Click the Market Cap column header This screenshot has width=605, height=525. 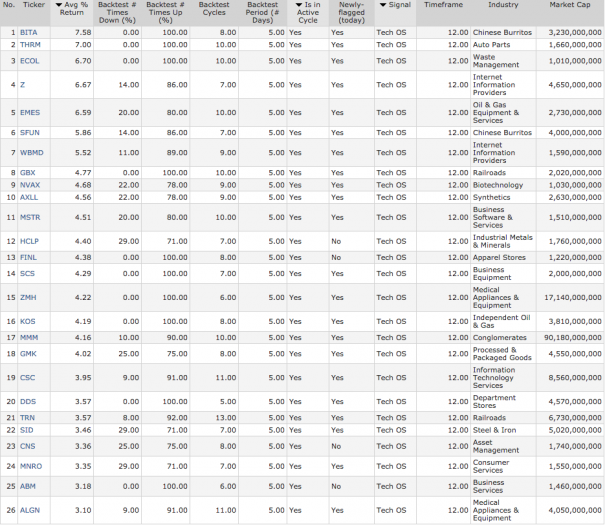tap(570, 5)
